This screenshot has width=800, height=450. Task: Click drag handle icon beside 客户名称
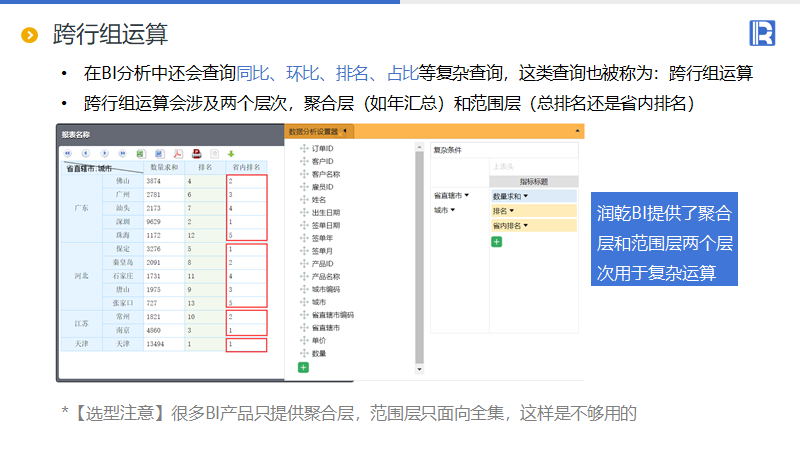click(x=304, y=173)
